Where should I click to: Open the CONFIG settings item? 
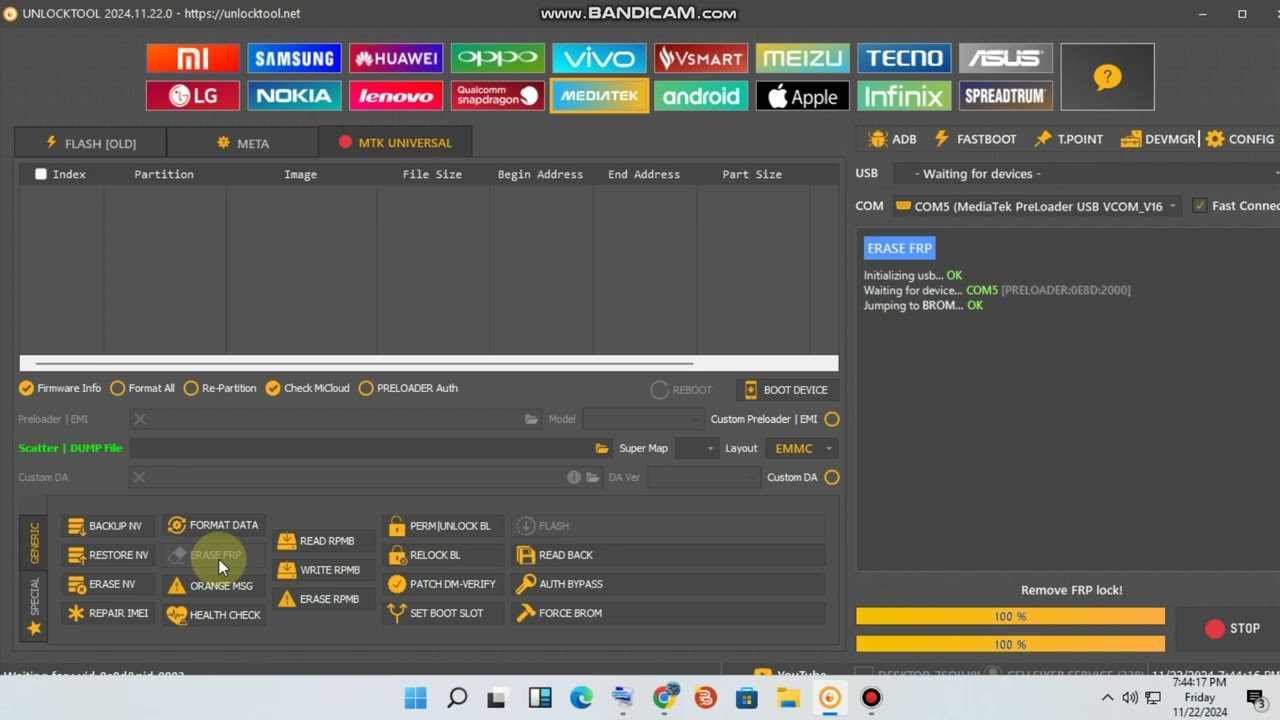[x=1240, y=139]
